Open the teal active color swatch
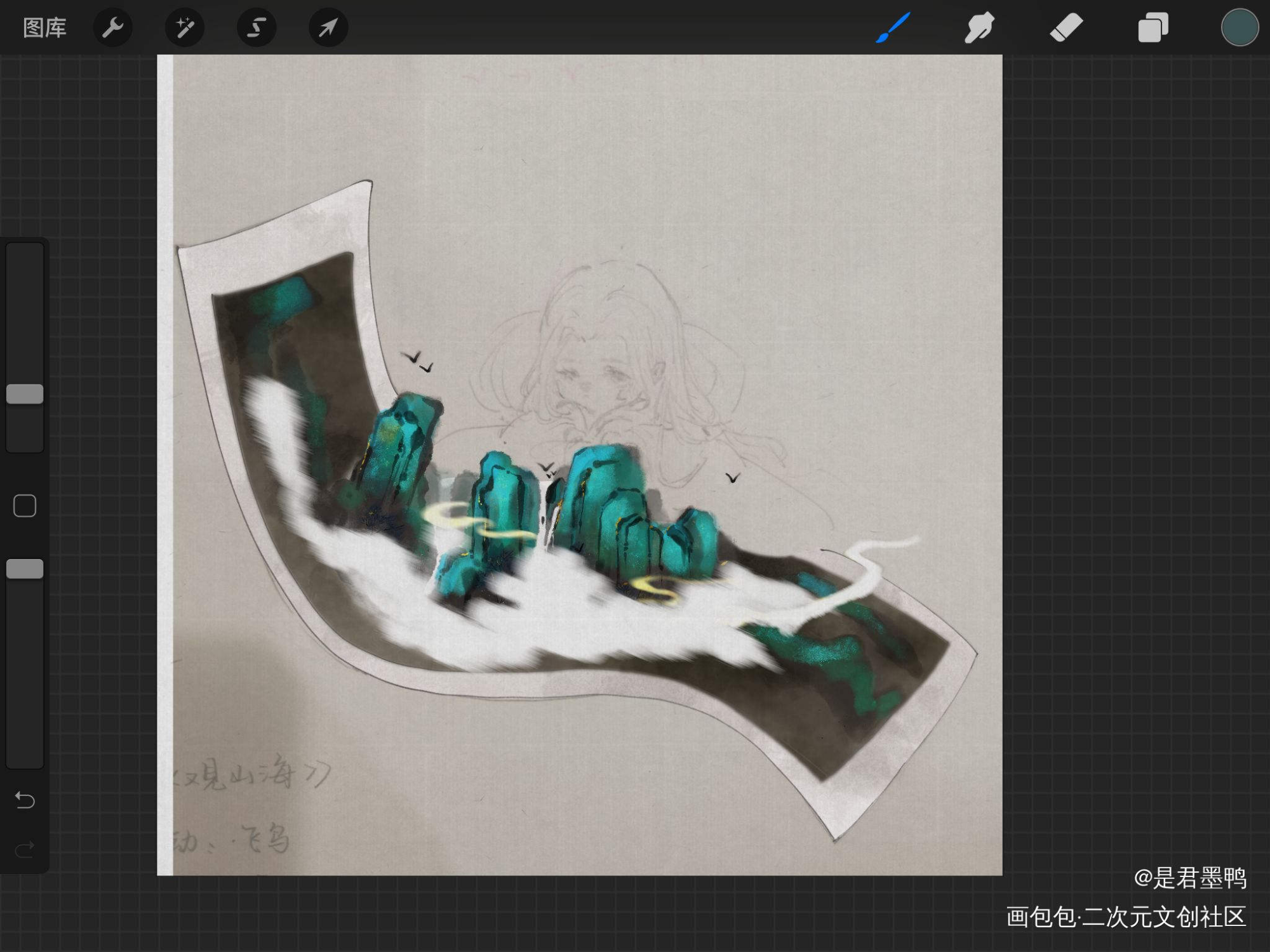This screenshot has width=1270, height=952. (x=1239, y=28)
